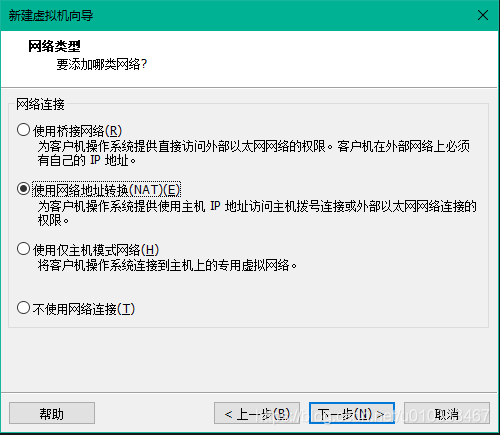Click the bridged network description text
The height and width of the screenshot is (435, 500).
click(x=254, y=153)
